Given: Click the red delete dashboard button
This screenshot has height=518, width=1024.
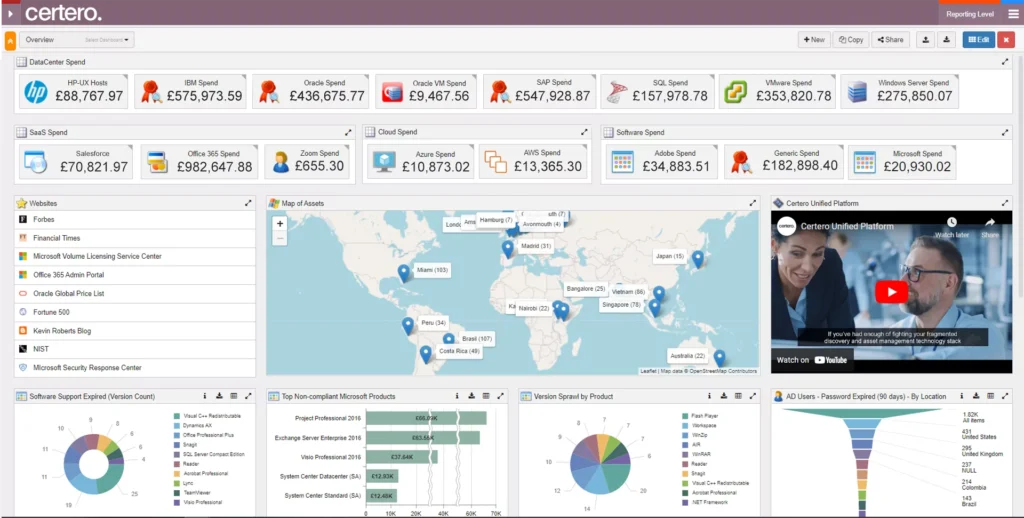Looking at the screenshot, I should (x=1006, y=40).
